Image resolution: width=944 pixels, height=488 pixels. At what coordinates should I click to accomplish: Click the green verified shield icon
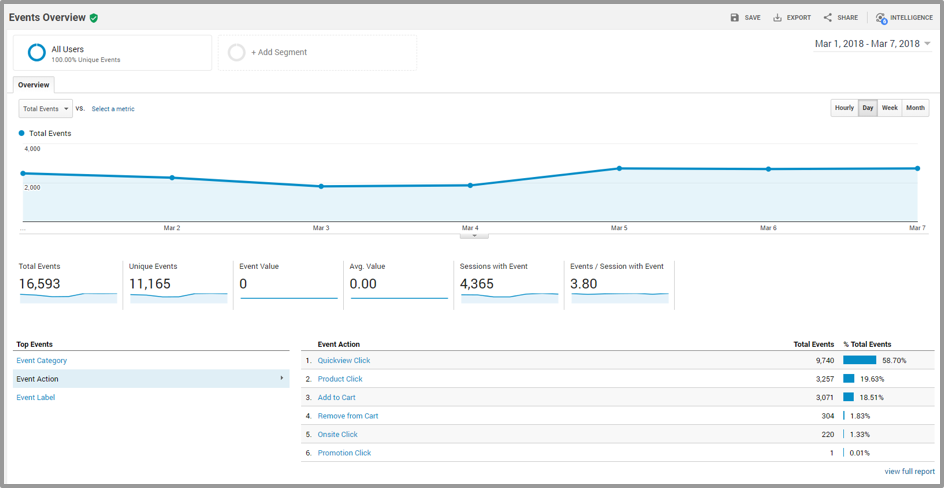(93, 18)
